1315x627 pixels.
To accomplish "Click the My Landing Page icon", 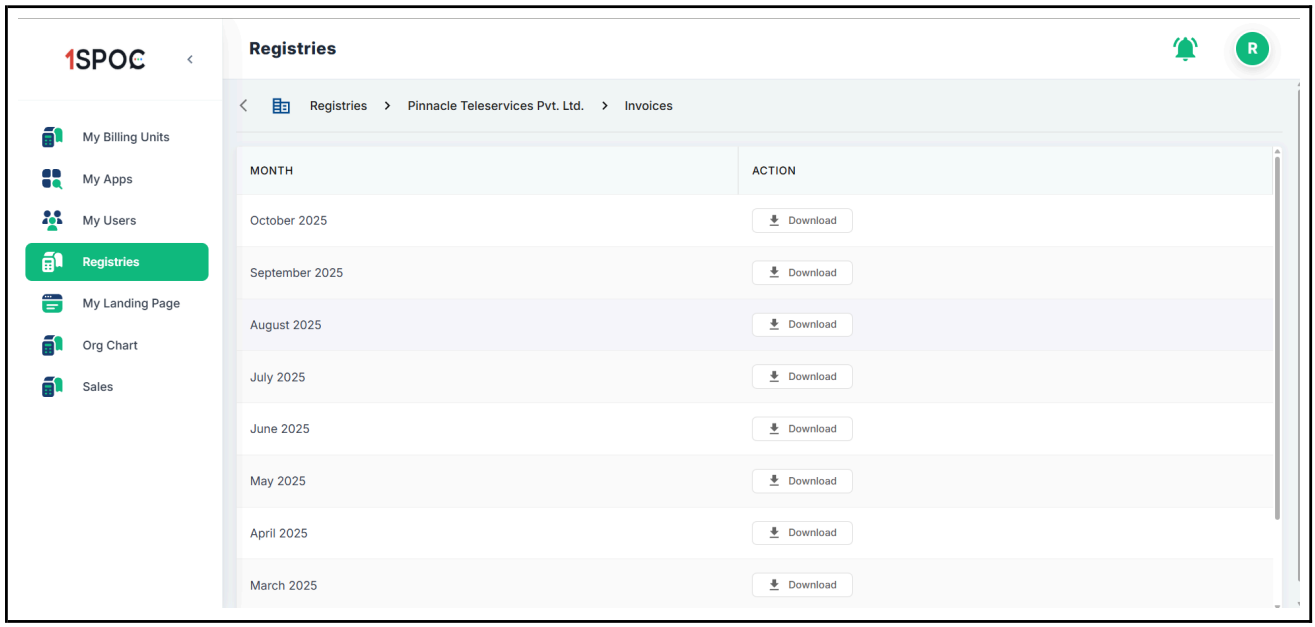I will point(52,303).
